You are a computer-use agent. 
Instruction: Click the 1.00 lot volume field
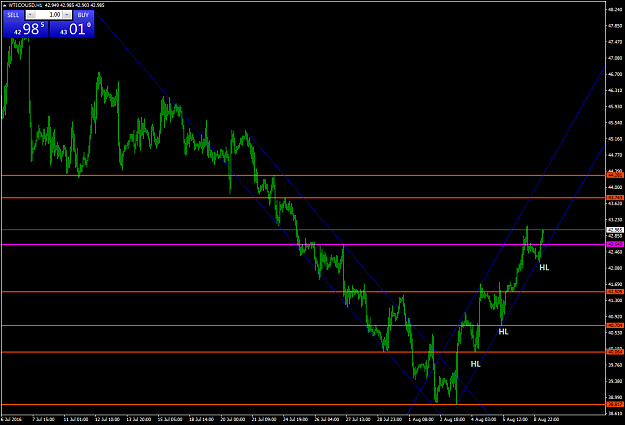pos(49,15)
